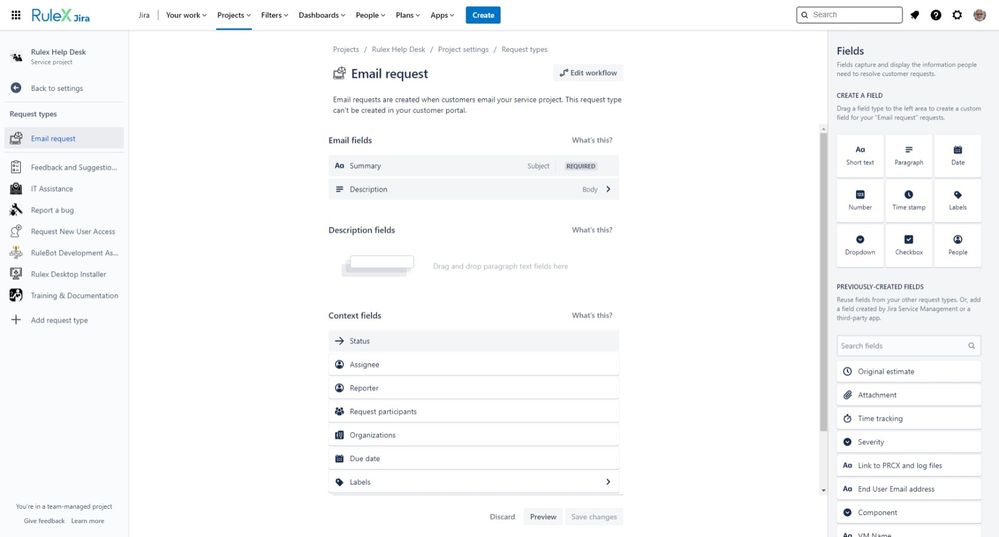
Task: Click the Create button
Action: click(483, 15)
